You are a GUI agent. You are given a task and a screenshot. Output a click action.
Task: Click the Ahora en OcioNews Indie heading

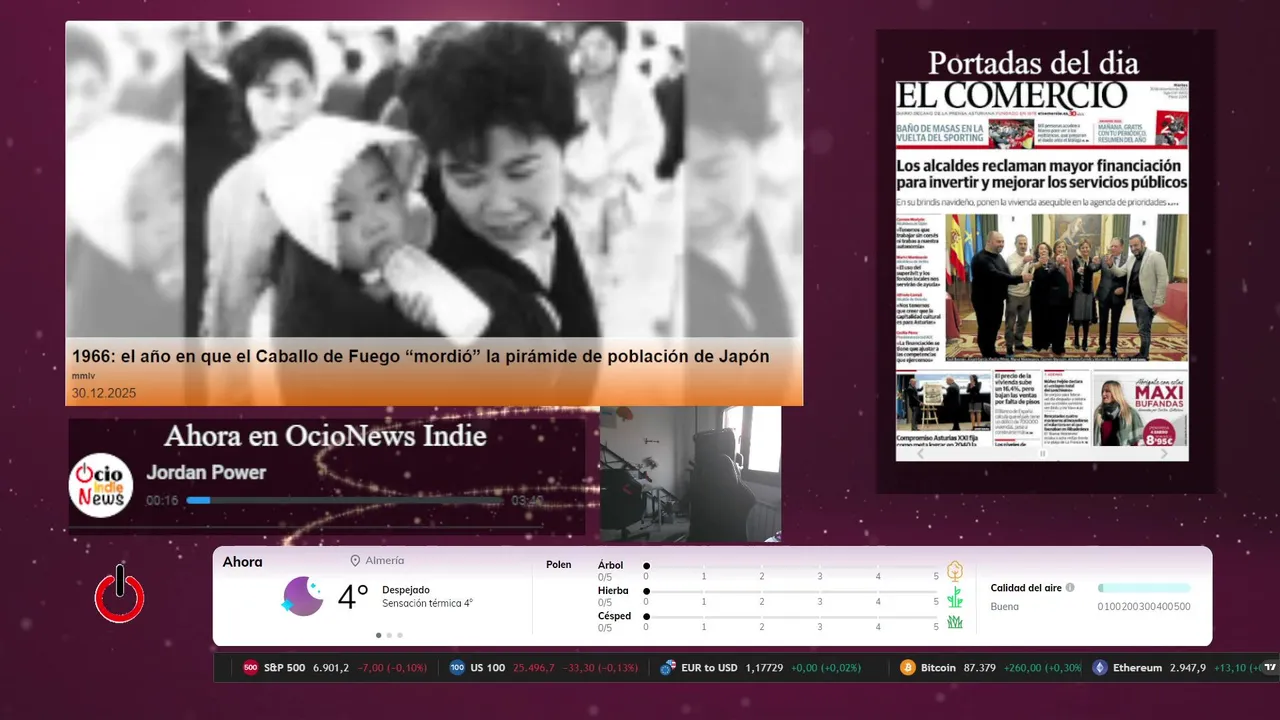(325, 436)
